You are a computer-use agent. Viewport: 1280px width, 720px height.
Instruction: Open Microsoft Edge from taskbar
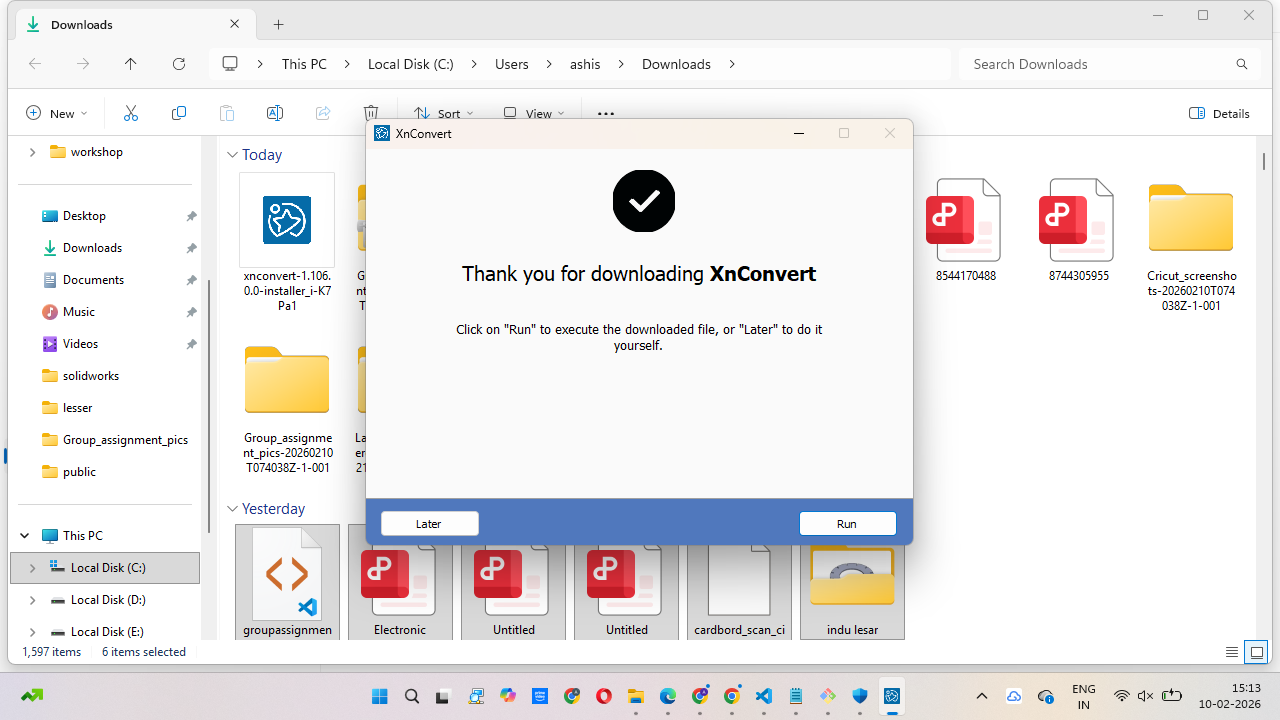tap(667, 696)
